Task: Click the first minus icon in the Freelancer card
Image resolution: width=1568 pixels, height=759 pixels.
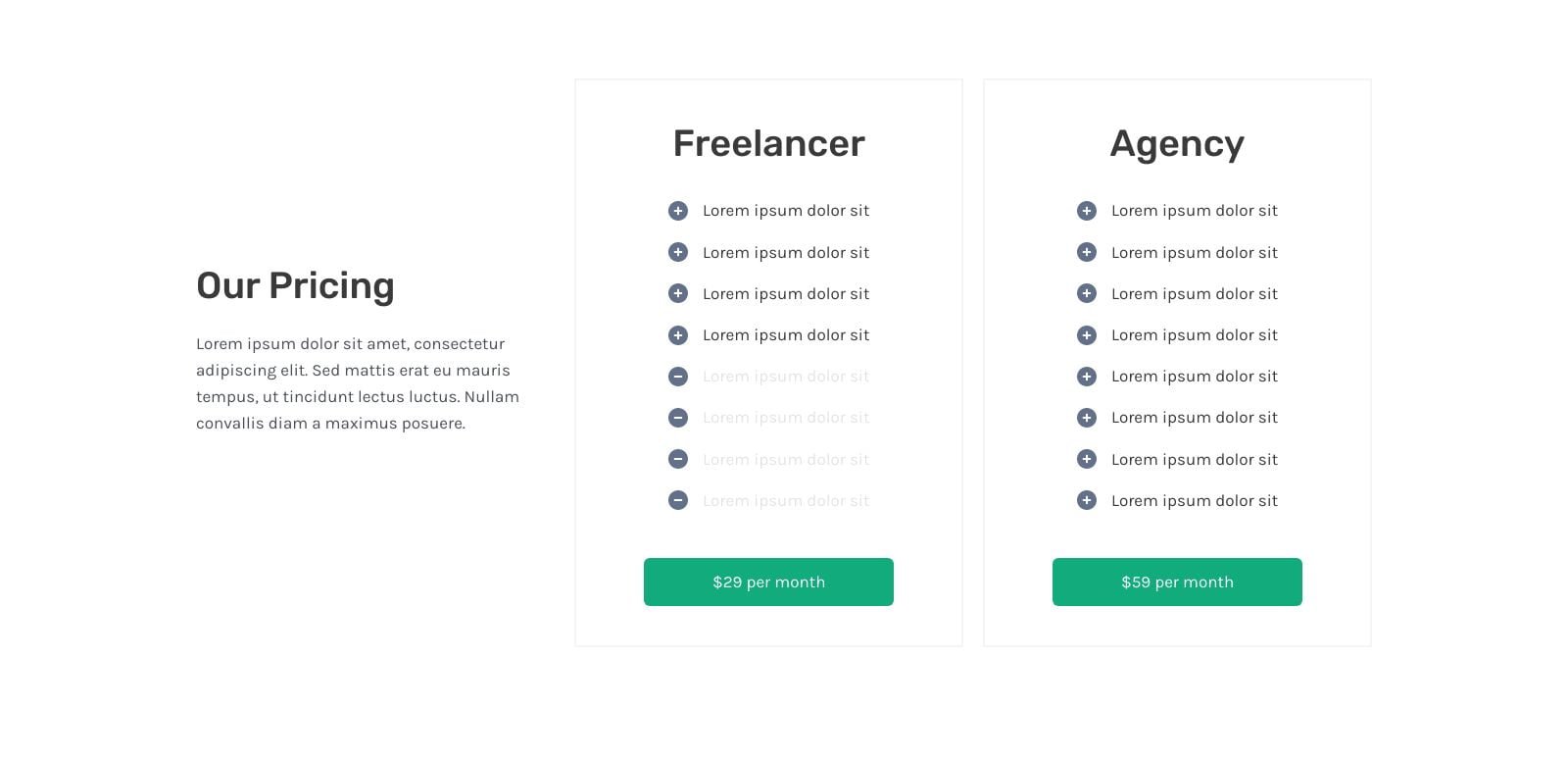Action: (x=677, y=377)
